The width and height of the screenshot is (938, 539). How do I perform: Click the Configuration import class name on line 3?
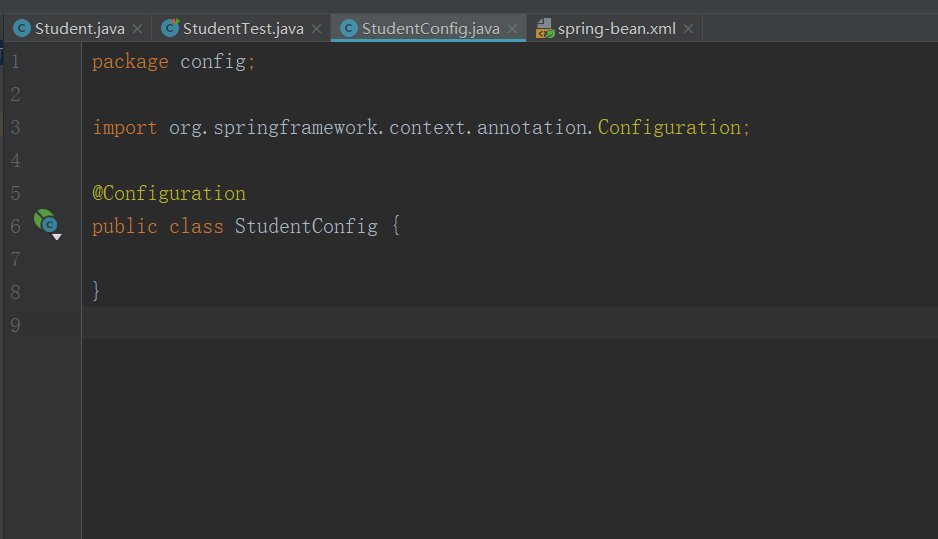pyautogui.click(x=669, y=127)
